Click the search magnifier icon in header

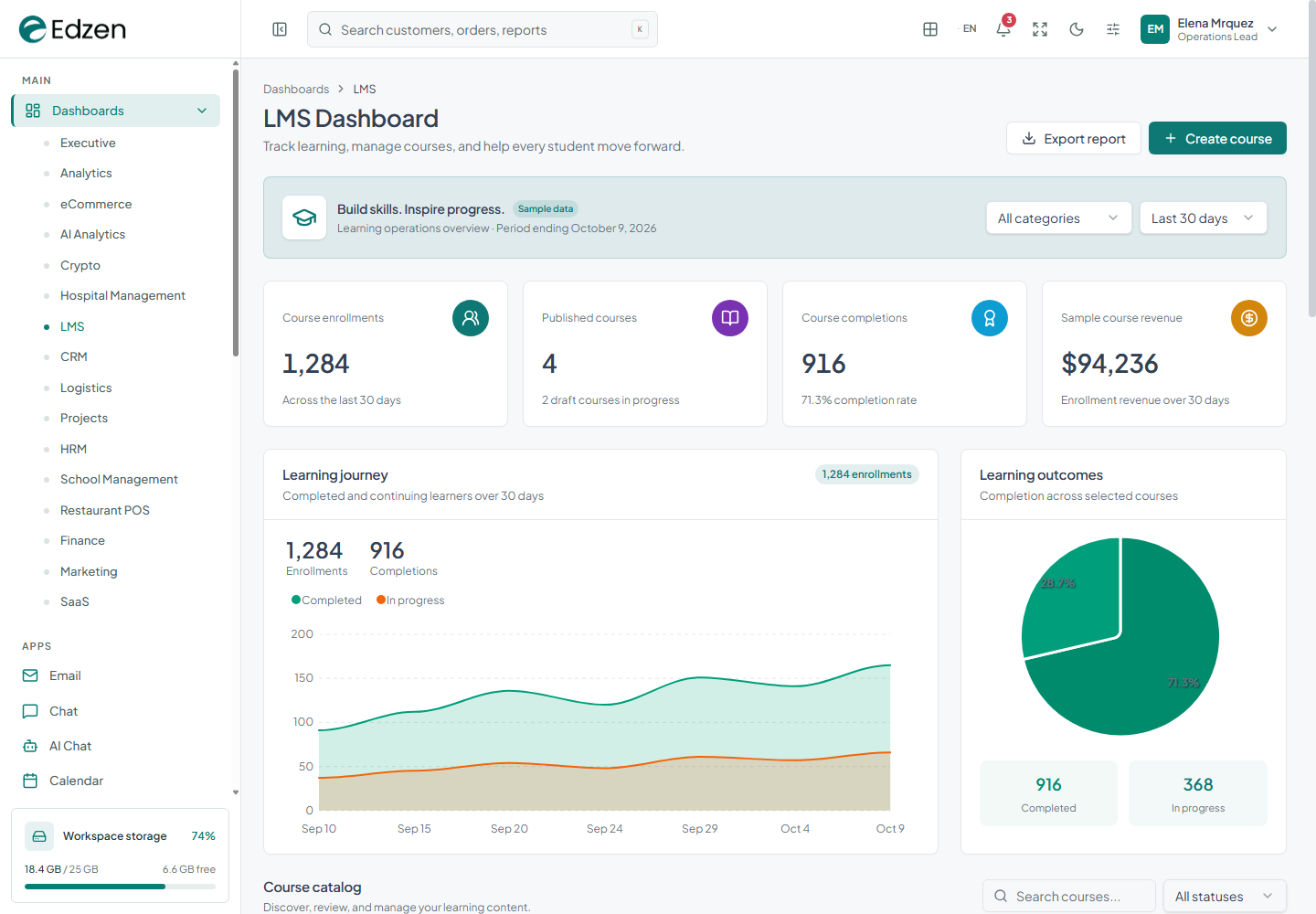pos(325,29)
